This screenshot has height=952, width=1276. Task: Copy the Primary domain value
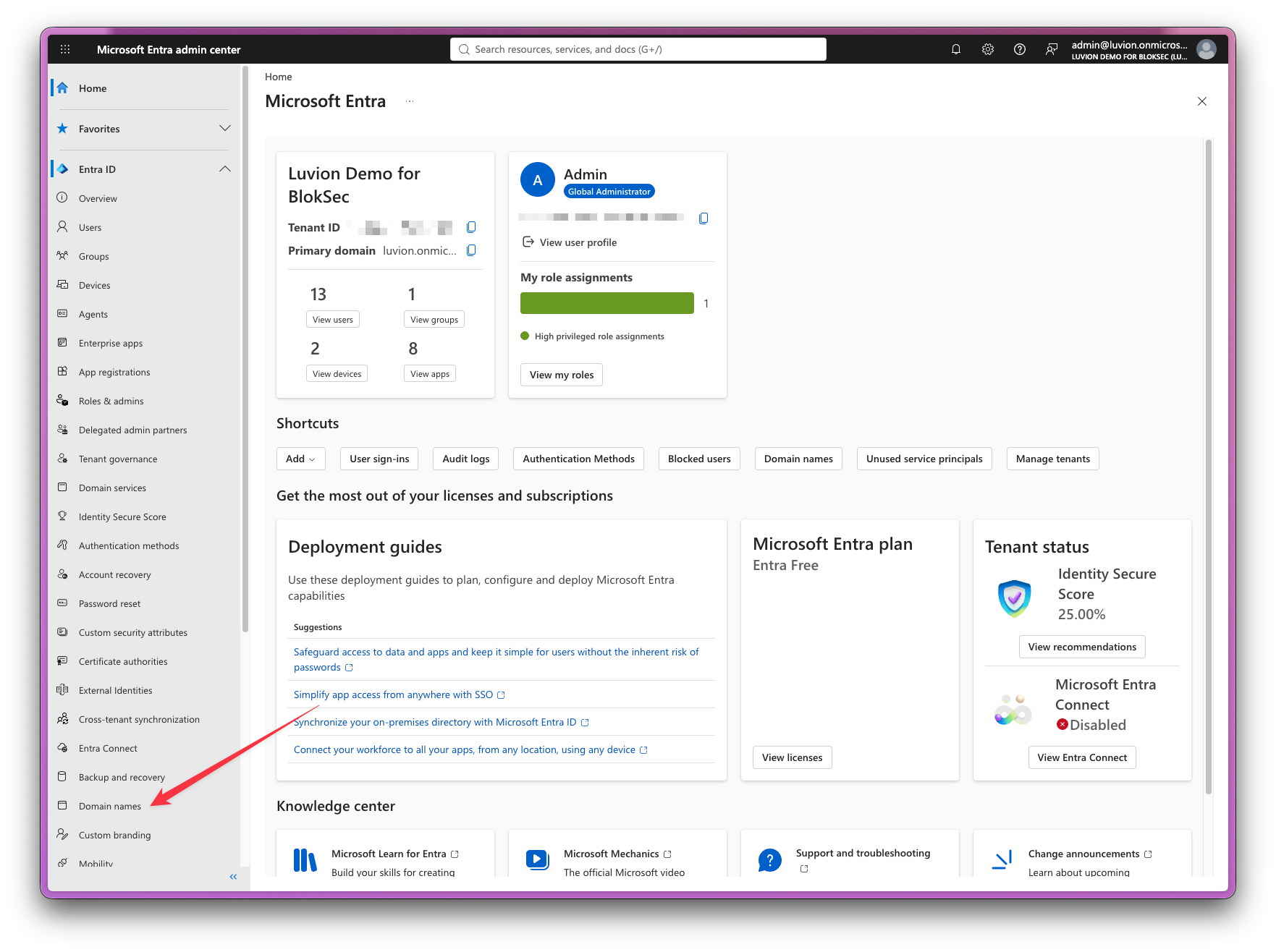point(471,250)
